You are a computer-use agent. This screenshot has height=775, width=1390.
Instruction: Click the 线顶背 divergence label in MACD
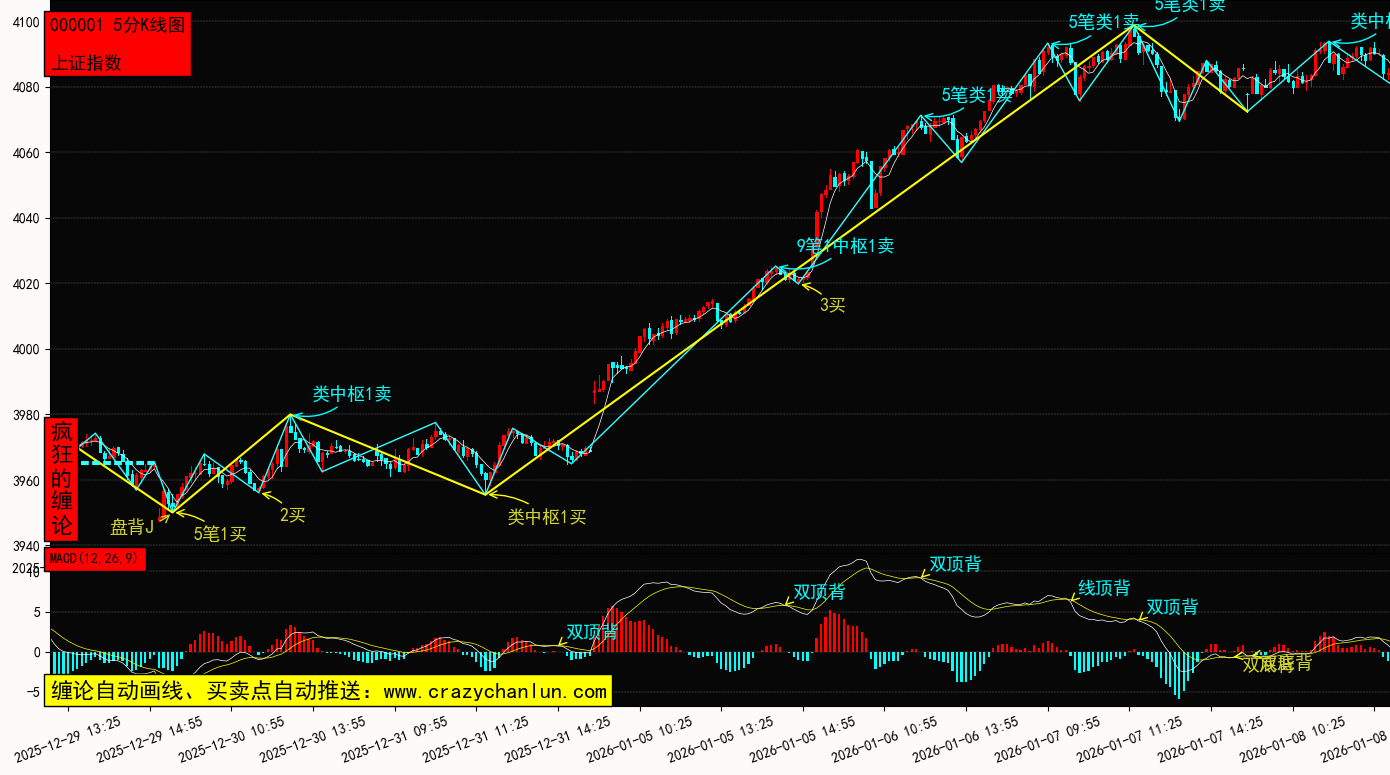1104,588
